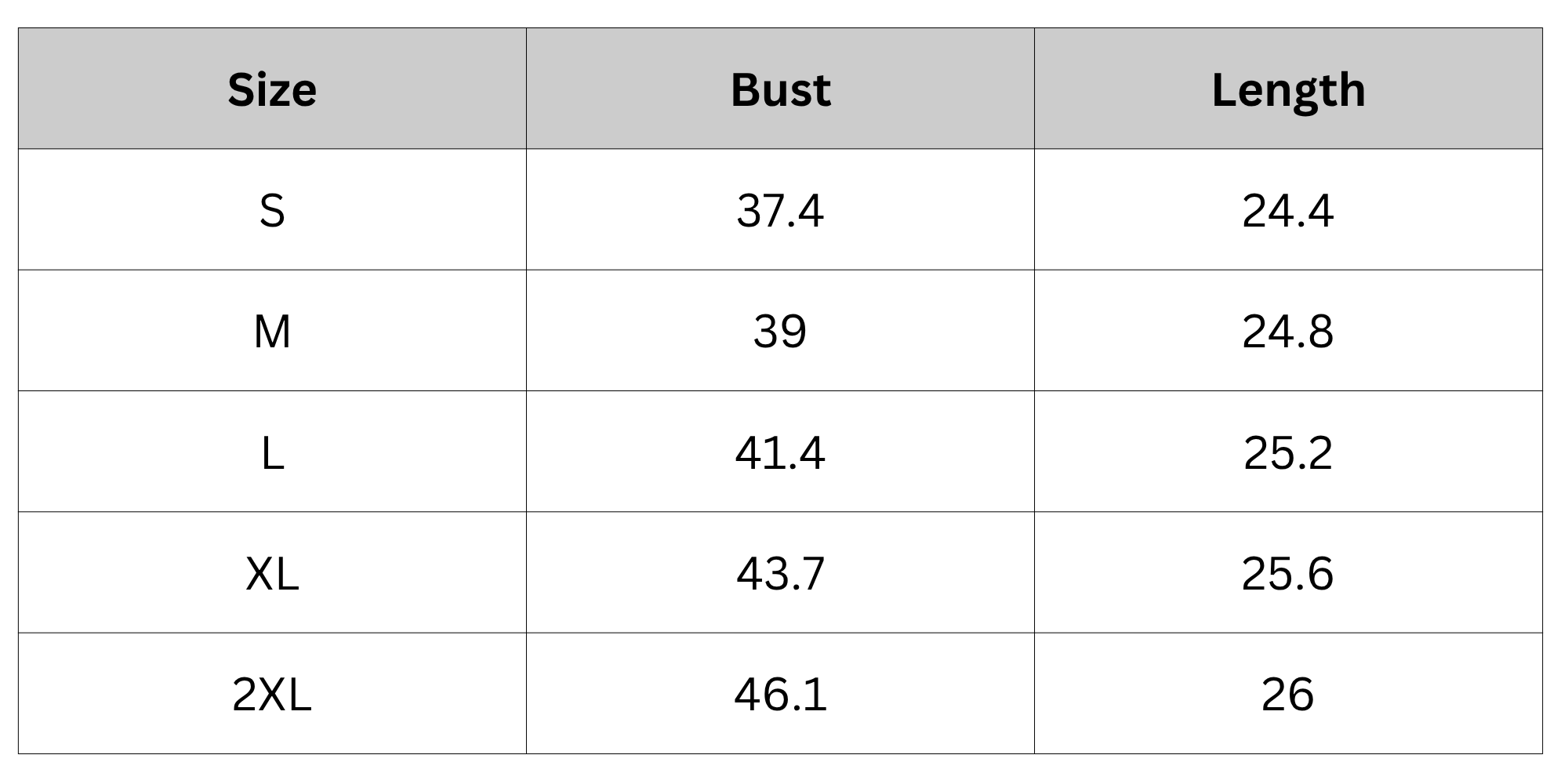Click the Bust column header
Viewport: 1568px width, 784px height.
pos(780,89)
